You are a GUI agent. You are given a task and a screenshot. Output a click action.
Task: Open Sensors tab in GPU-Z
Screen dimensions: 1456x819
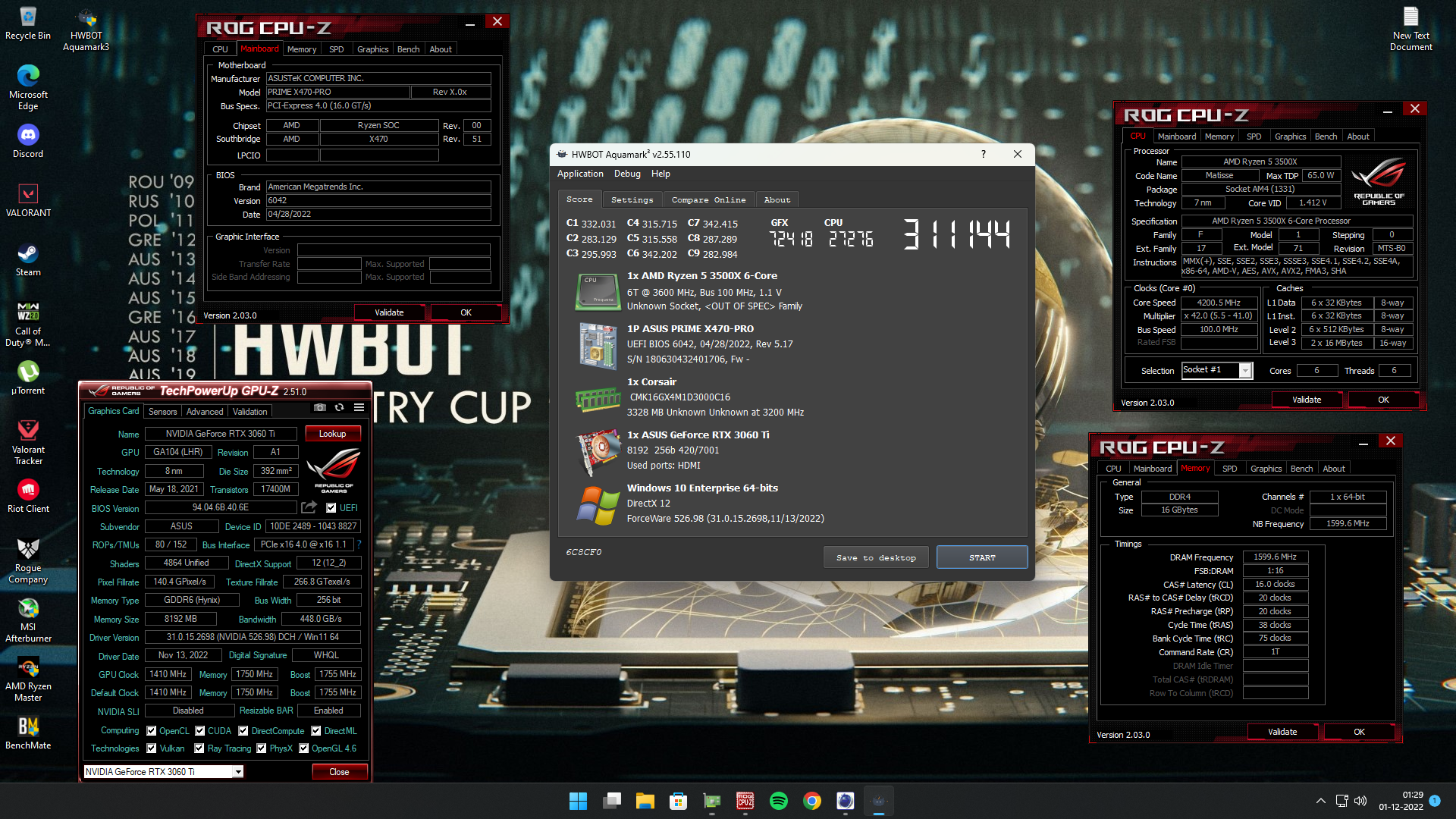[x=162, y=412]
